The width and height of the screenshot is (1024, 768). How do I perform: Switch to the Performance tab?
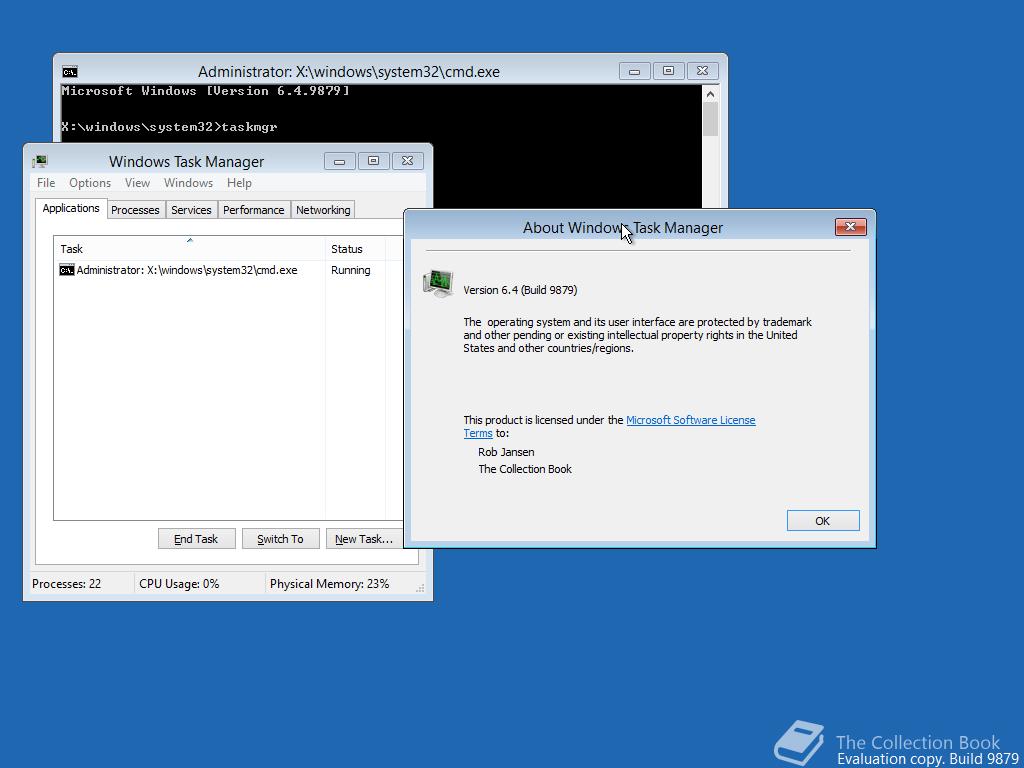(253, 210)
